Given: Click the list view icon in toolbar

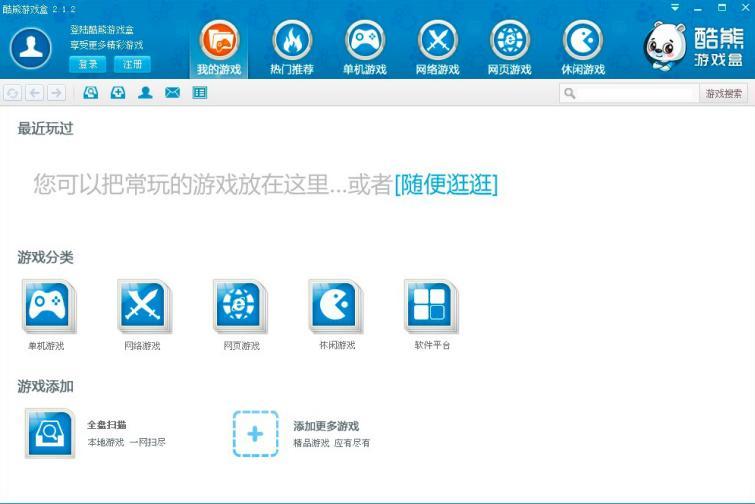Looking at the screenshot, I should (x=200, y=93).
